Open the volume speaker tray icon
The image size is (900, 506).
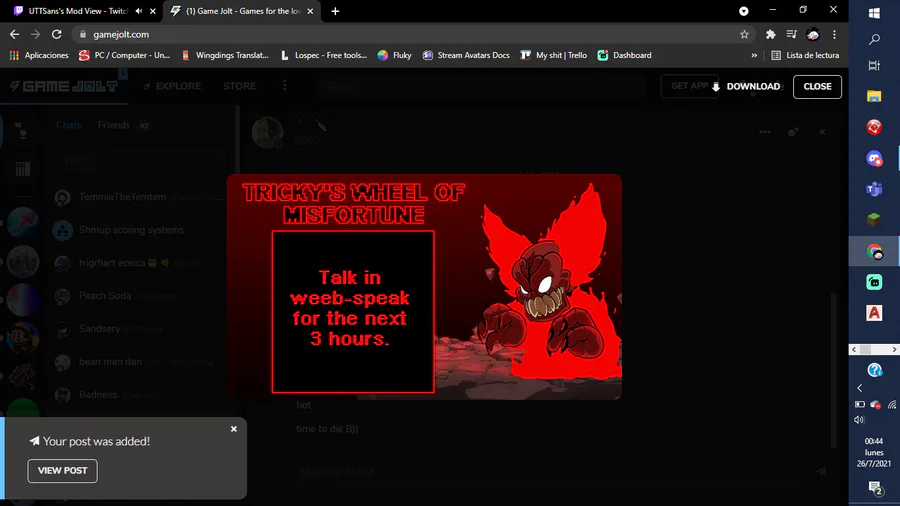tap(859, 420)
